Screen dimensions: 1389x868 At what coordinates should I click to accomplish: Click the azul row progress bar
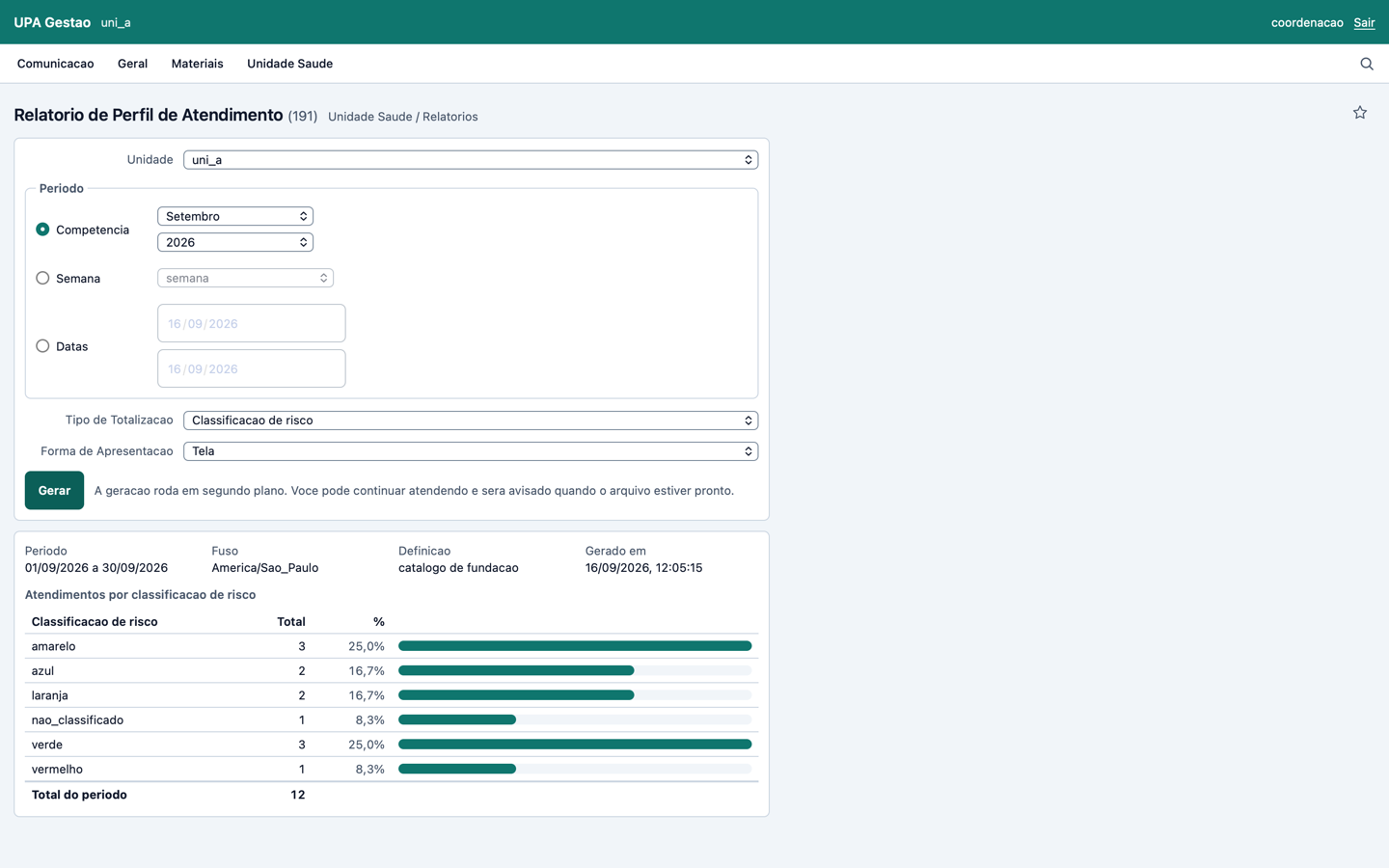(575, 670)
